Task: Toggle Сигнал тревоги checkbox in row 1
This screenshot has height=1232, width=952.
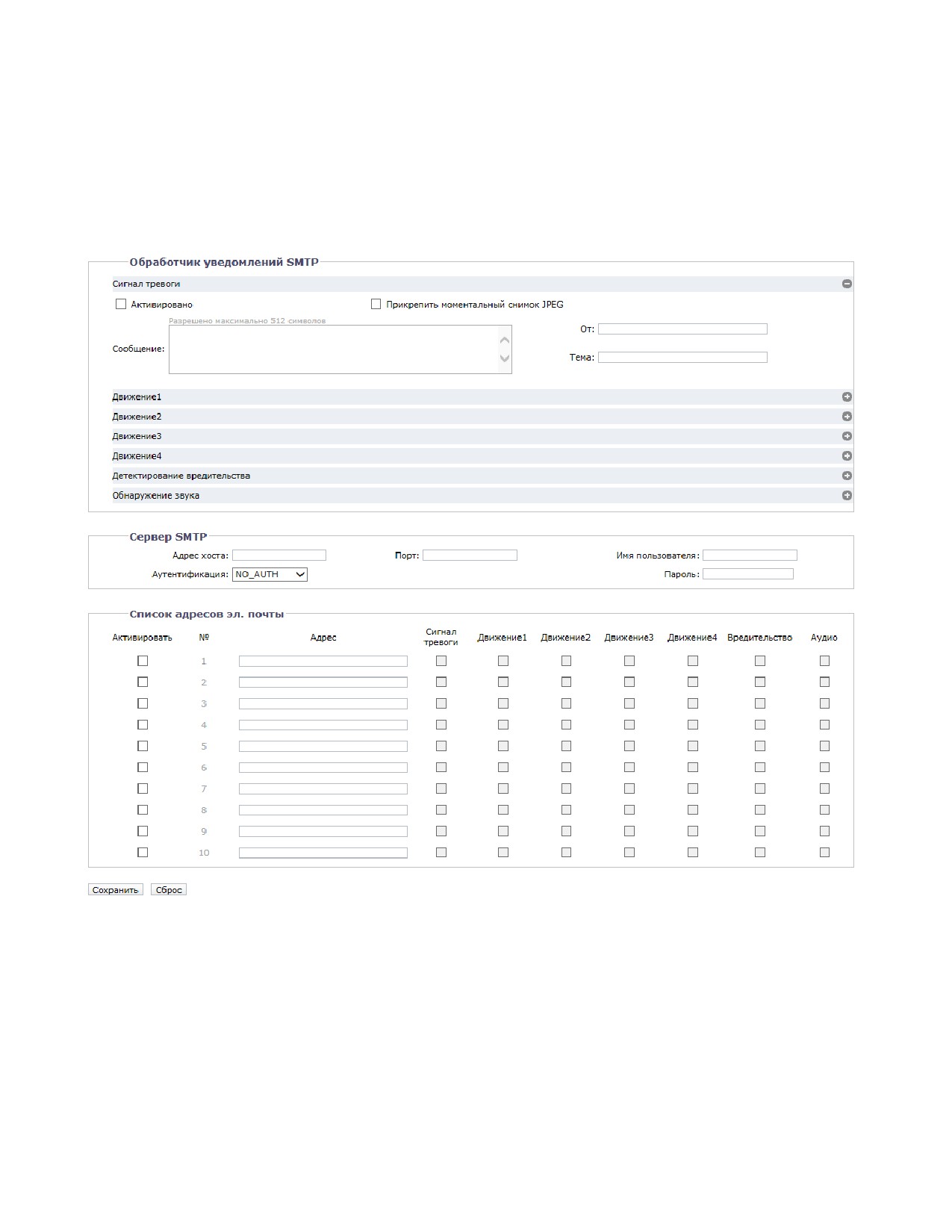Action: click(441, 661)
